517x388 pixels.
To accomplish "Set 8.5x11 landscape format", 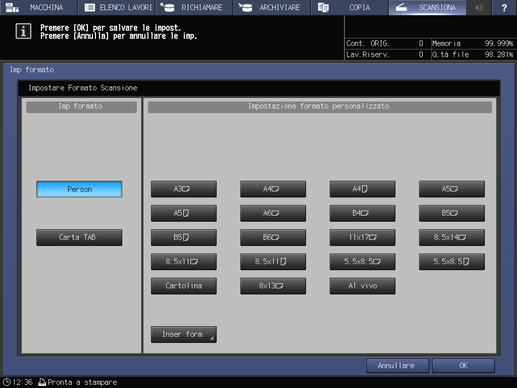I will pyautogui.click(x=184, y=262).
